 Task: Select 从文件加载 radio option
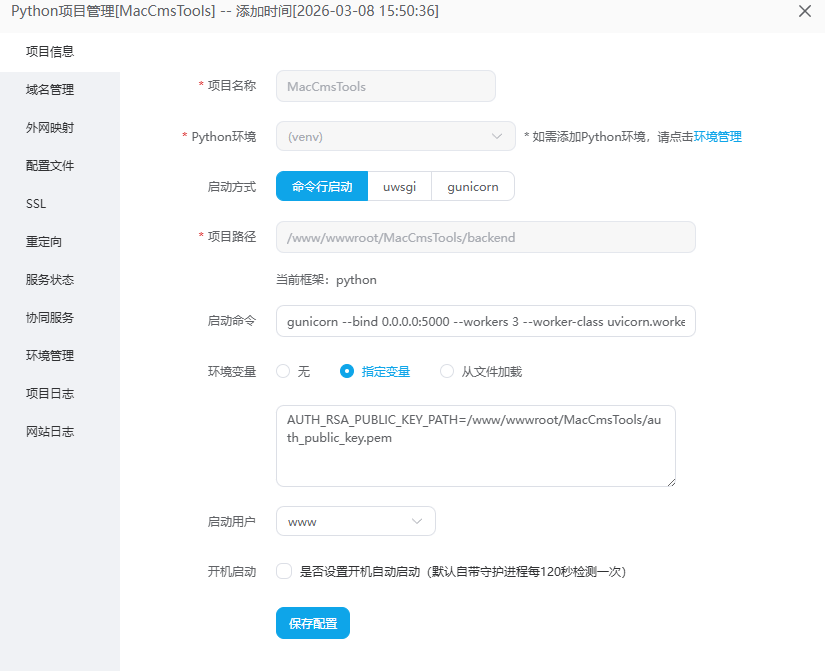447,371
